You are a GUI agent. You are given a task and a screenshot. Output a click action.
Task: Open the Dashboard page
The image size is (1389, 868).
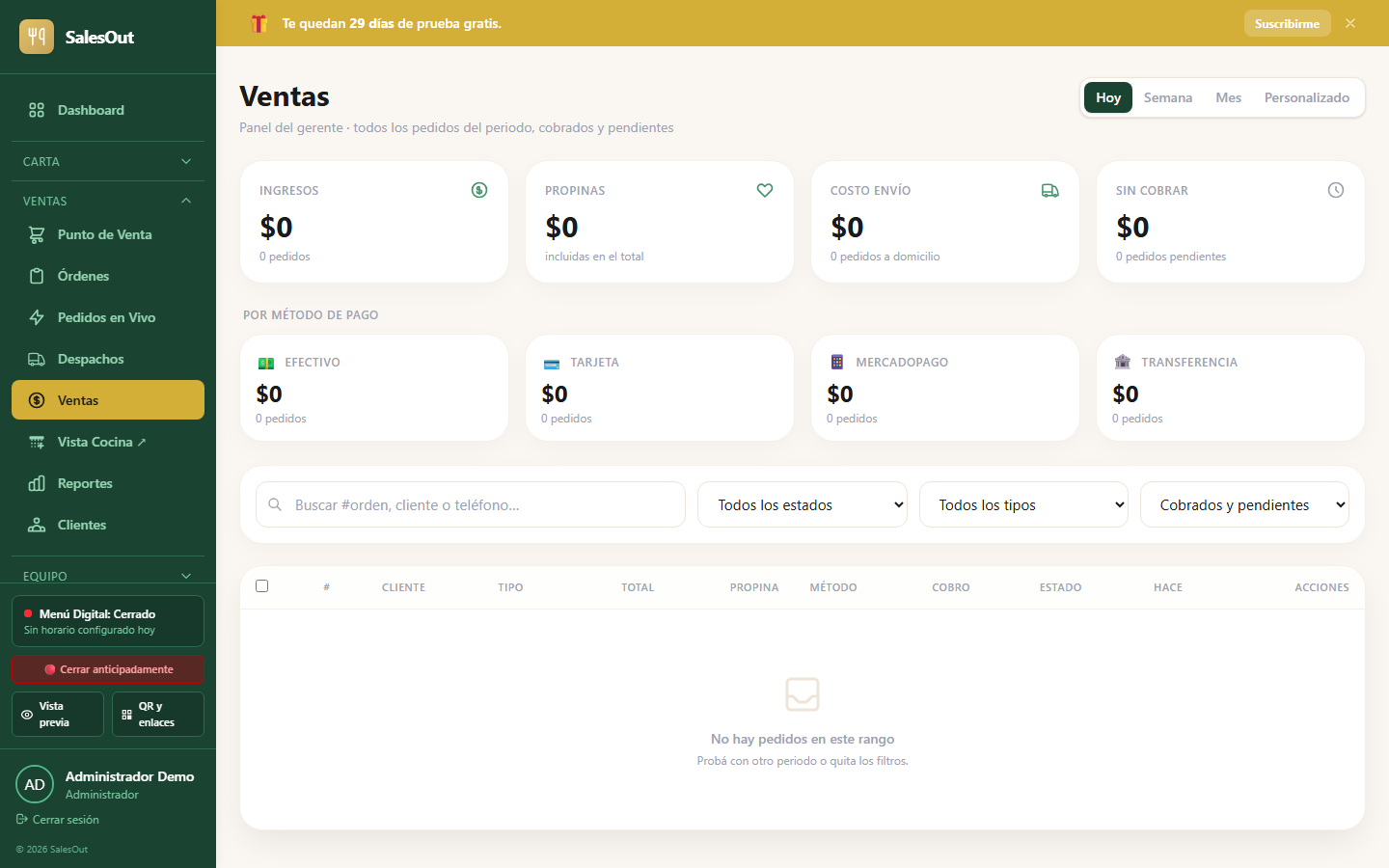point(108,110)
